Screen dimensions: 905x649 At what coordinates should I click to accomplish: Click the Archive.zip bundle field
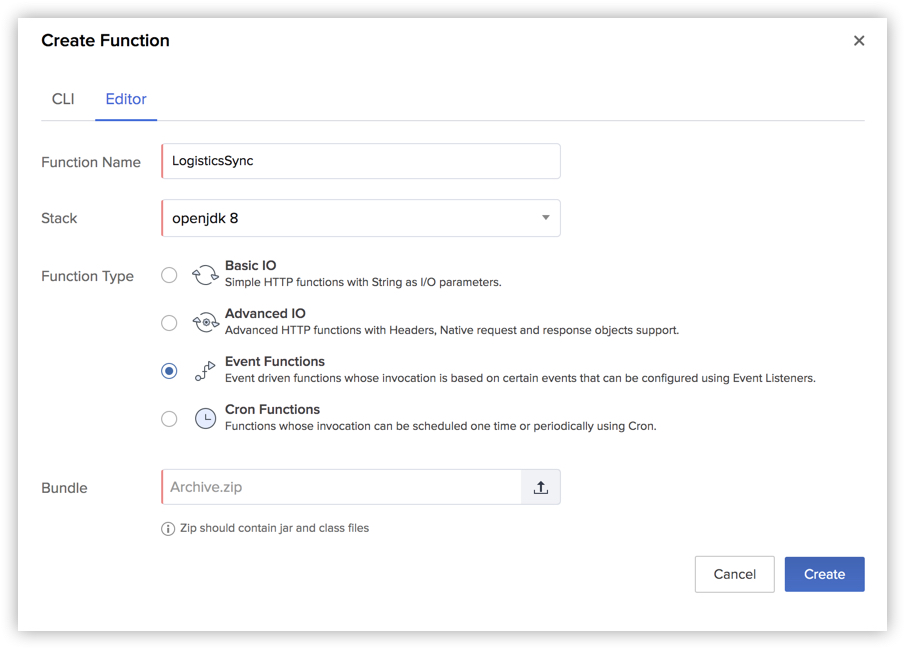341,487
